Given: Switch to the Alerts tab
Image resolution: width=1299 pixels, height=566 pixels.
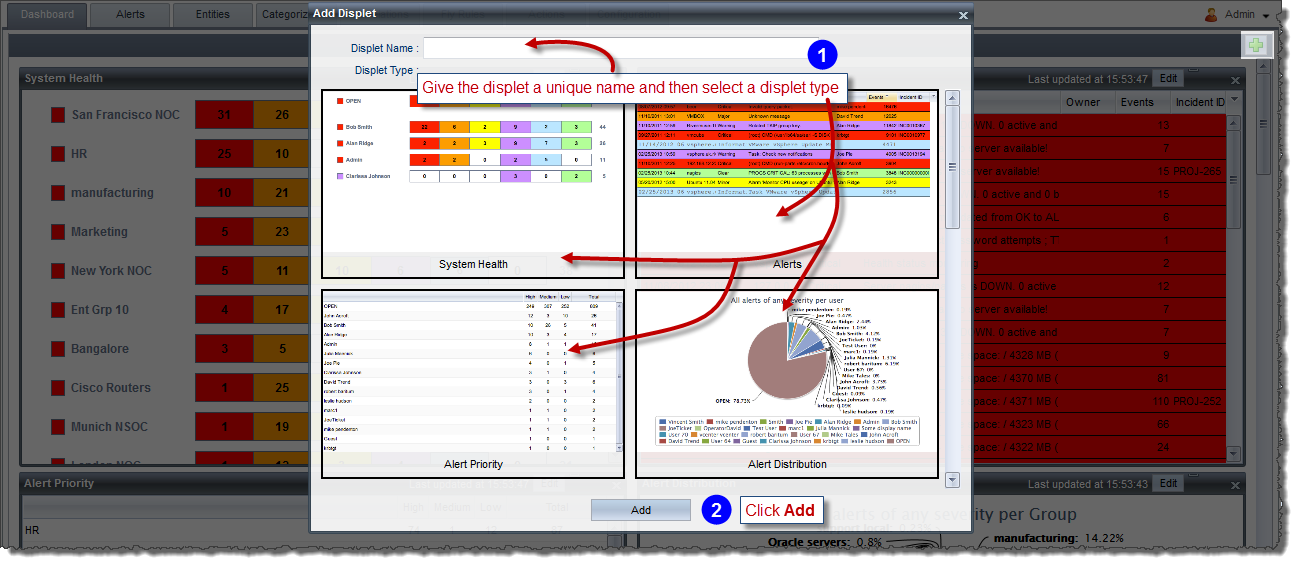Looking at the screenshot, I should coord(129,15).
